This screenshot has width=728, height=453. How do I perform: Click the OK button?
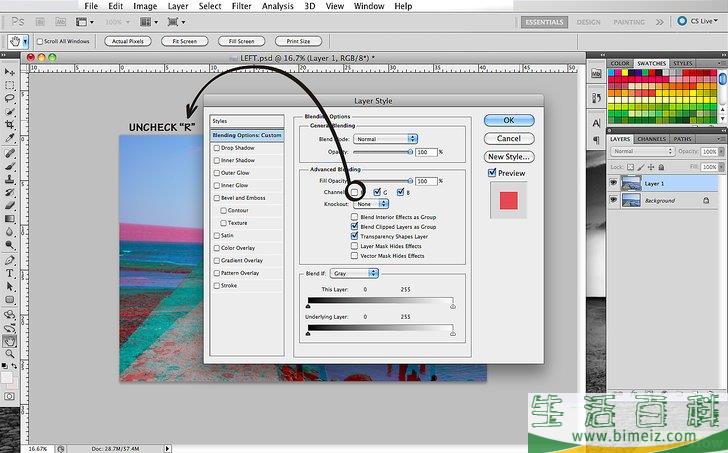[x=508, y=120]
